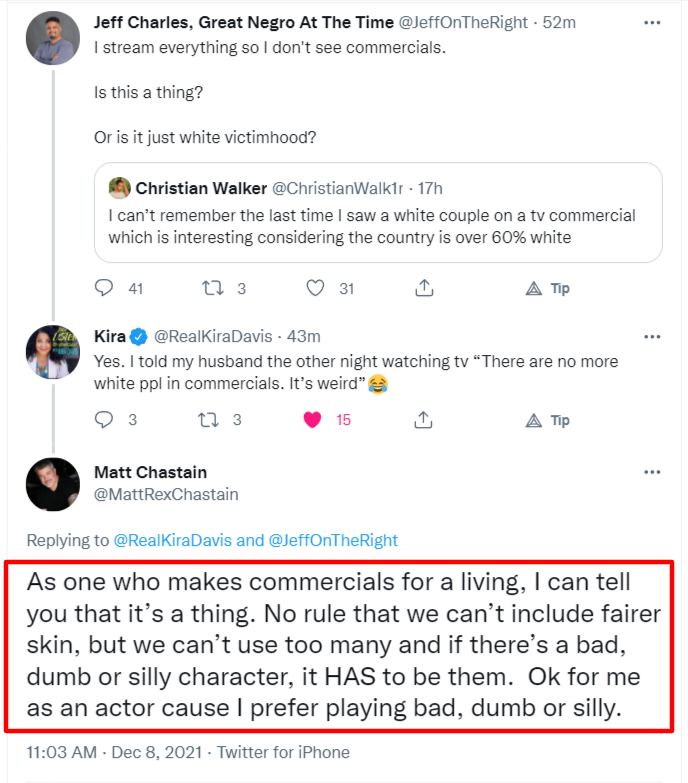Open more options for Jeff Charles' tweet
Image resolution: width=688 pixels, height=783 pixels.
(652, 20)
